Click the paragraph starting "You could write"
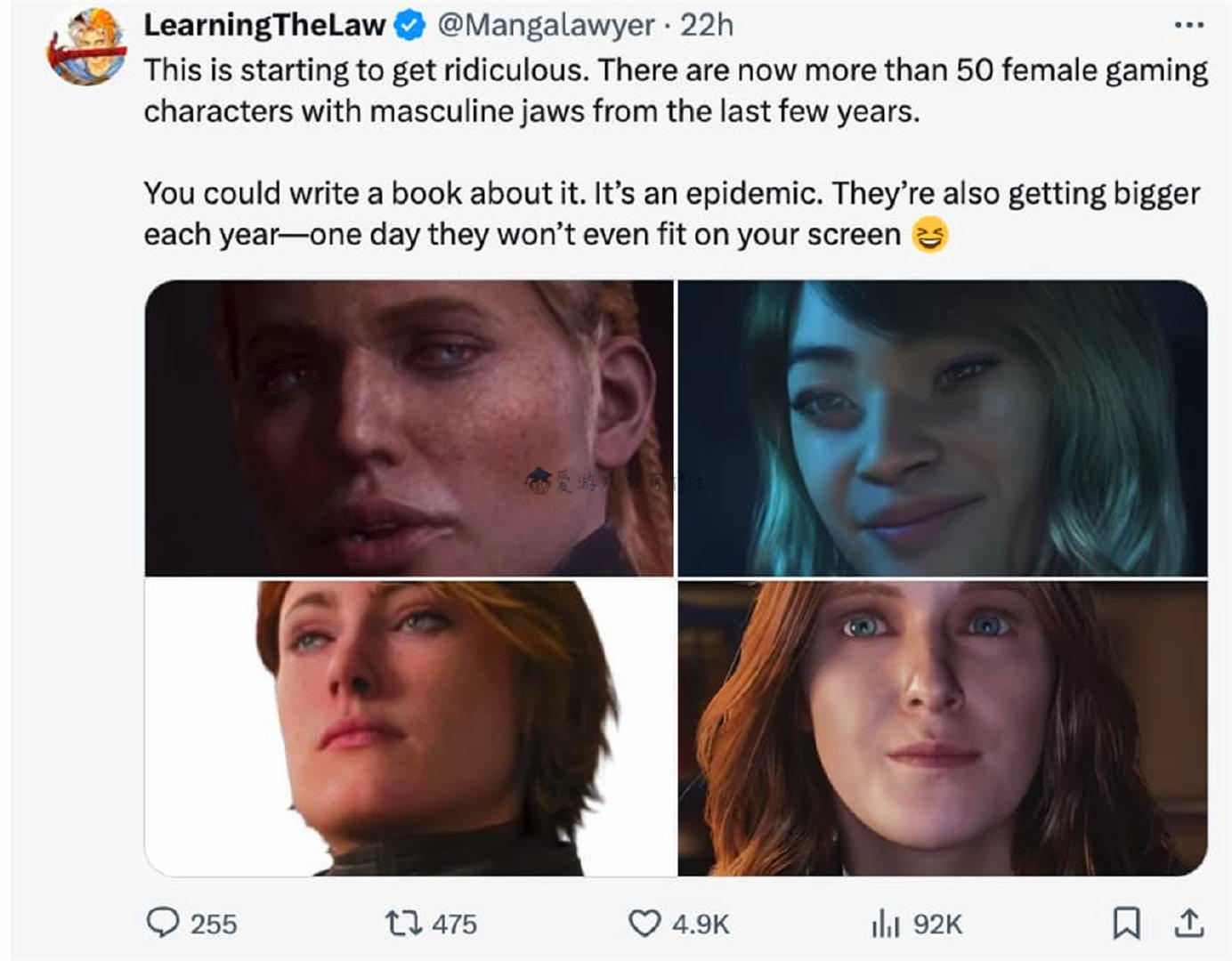 [x=672, y=214]
